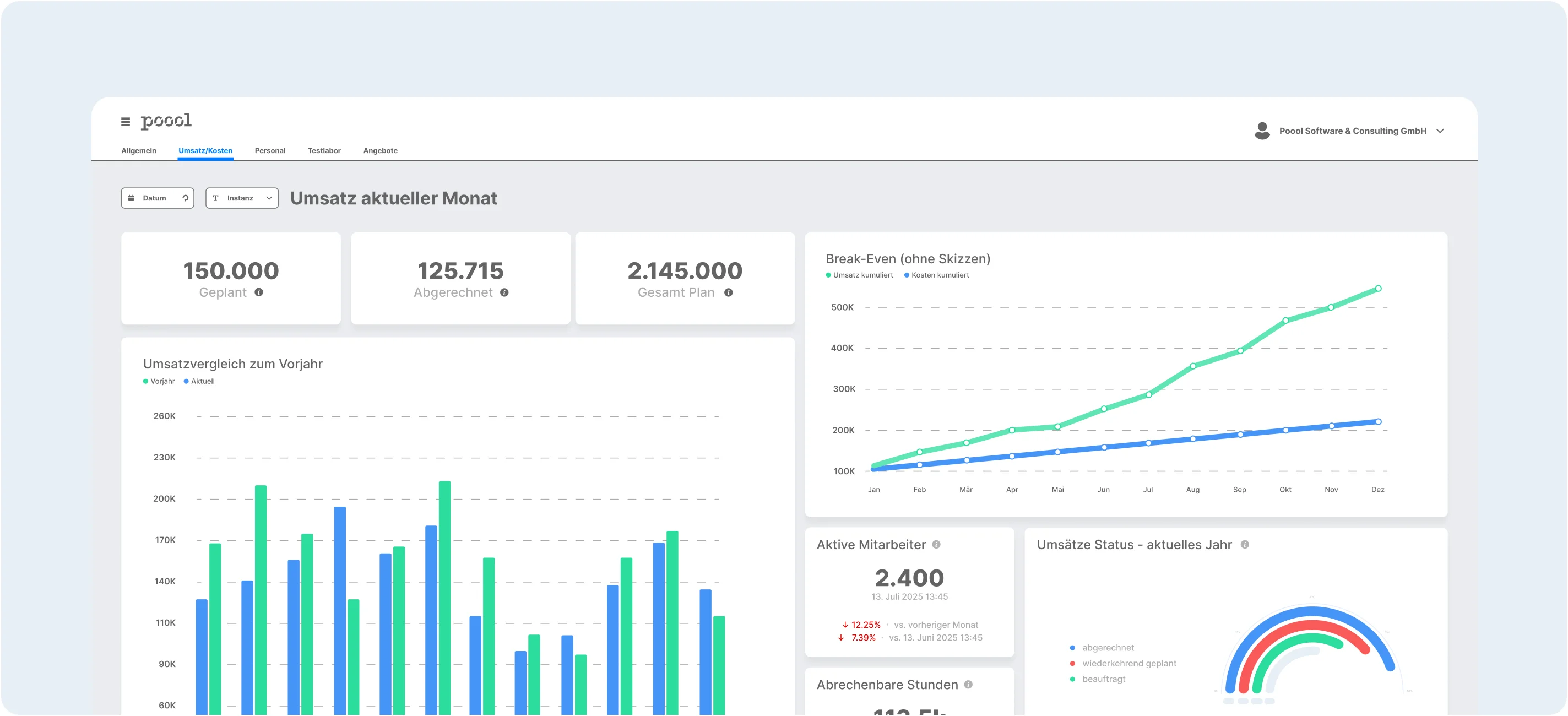Switch to the Personal tab

point(270,150)
